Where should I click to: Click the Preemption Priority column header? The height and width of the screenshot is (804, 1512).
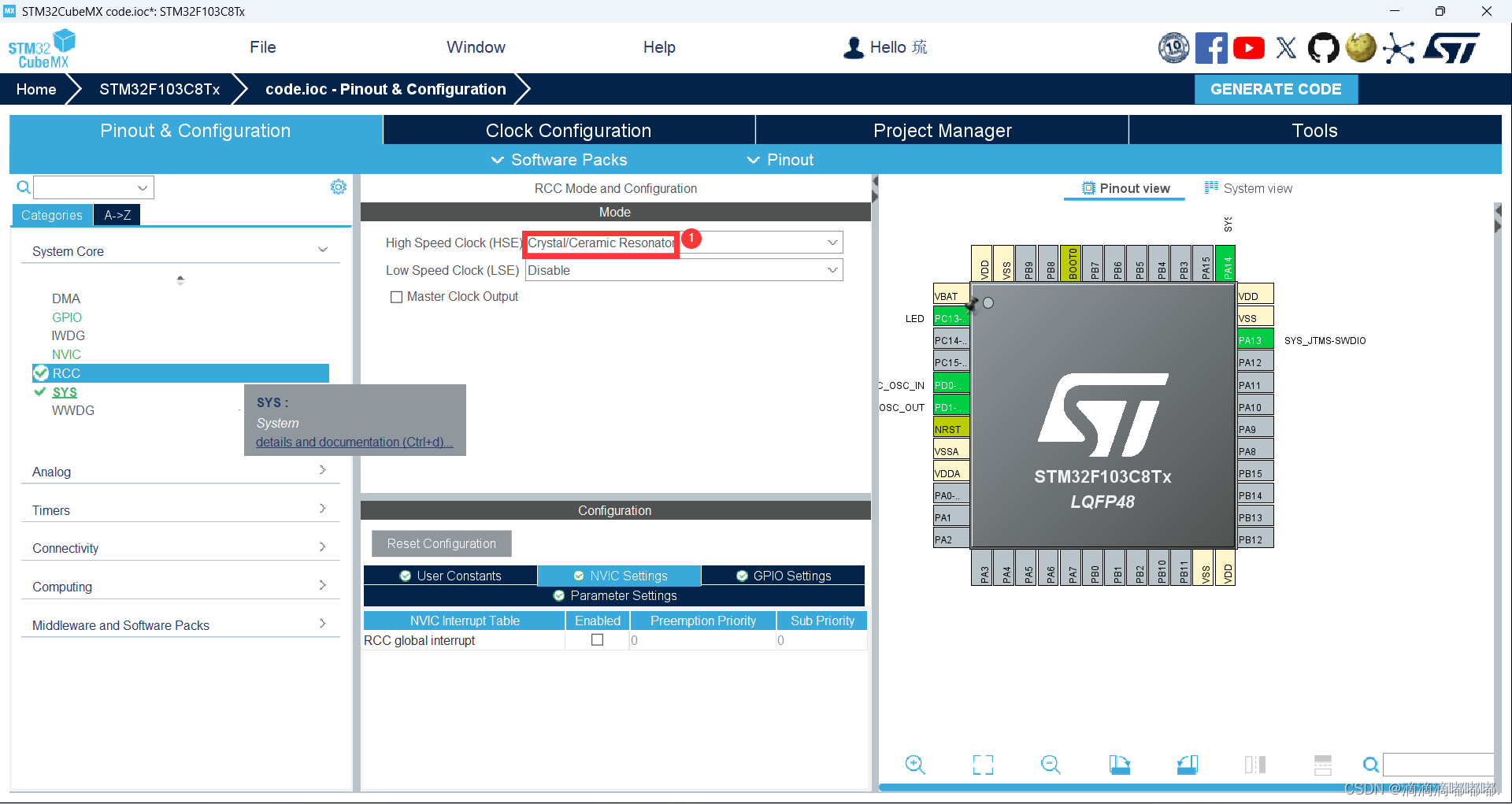point(703,621)
